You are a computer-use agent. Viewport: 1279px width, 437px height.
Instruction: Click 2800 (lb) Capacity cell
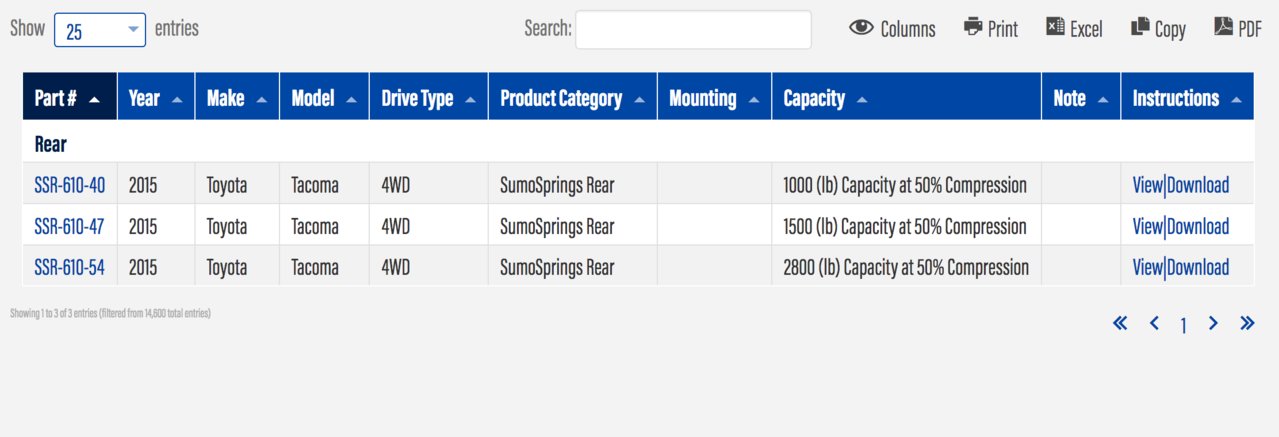[906, 267]
